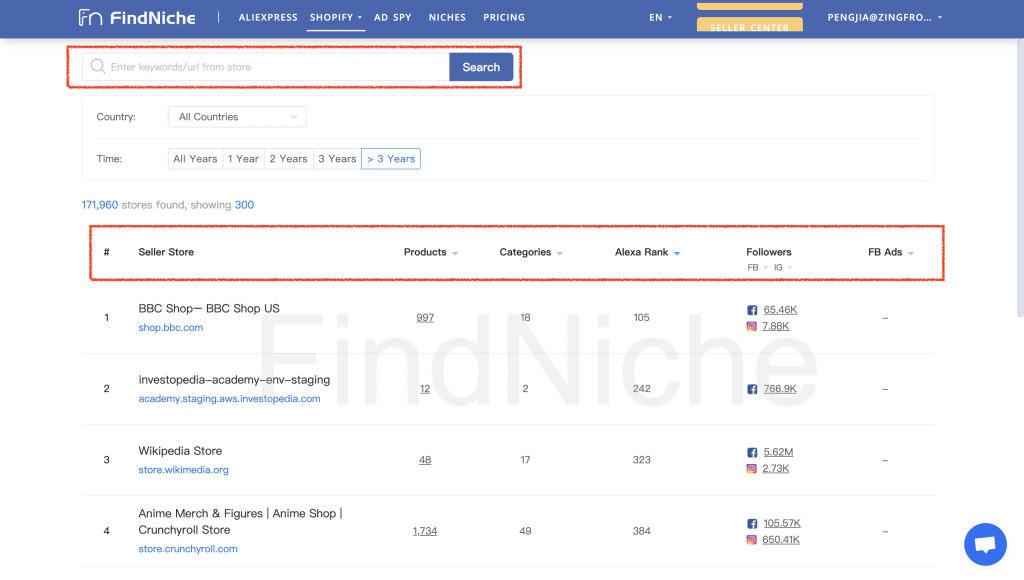Open the chat support bubble

[985, 544]
